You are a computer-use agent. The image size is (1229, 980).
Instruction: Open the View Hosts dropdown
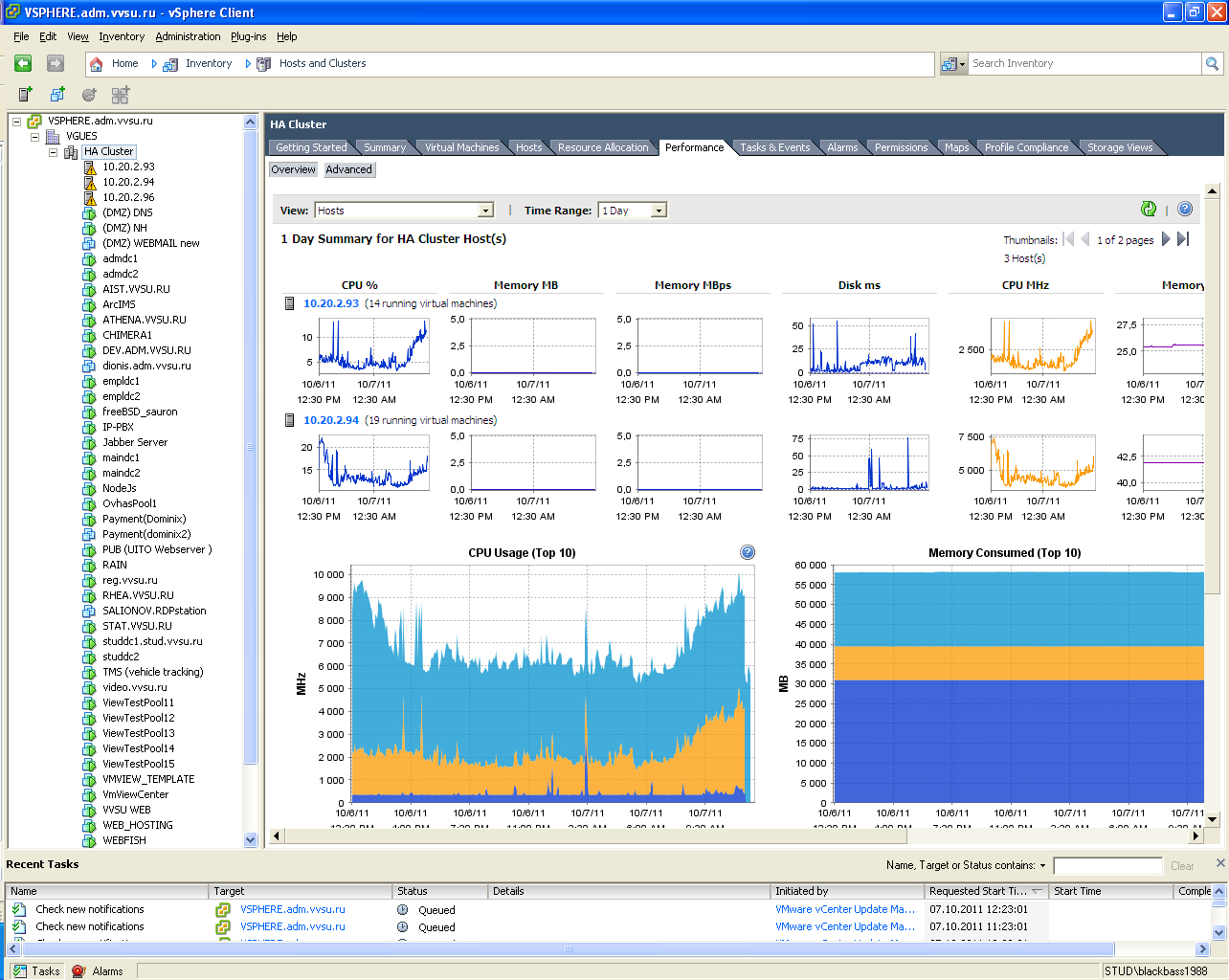485,211
